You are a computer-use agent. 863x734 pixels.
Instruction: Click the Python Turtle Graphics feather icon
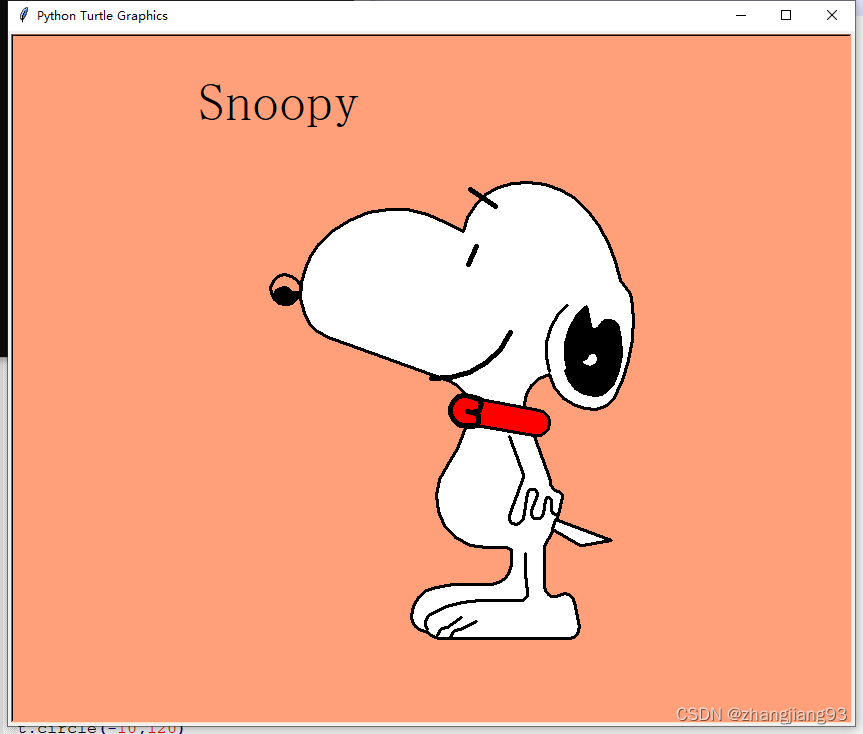(x=23, y=15)
